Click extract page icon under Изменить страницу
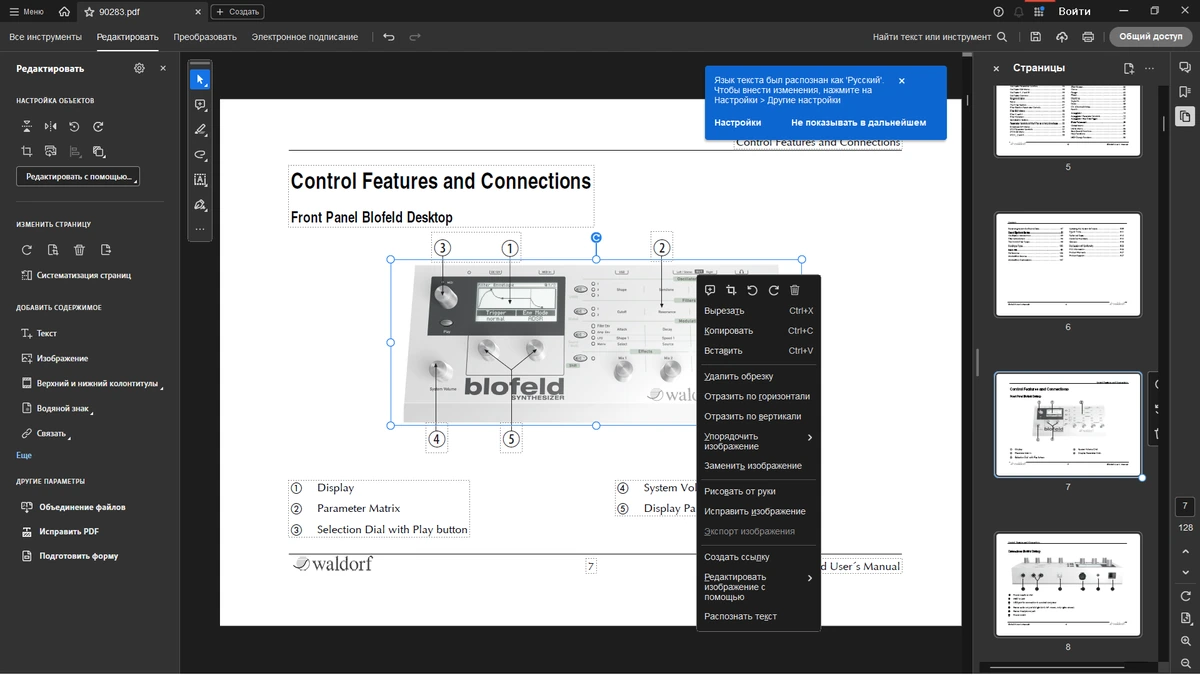Image resolution: width=1200 pixels, height=675 pixels. [x=53, y=250]
